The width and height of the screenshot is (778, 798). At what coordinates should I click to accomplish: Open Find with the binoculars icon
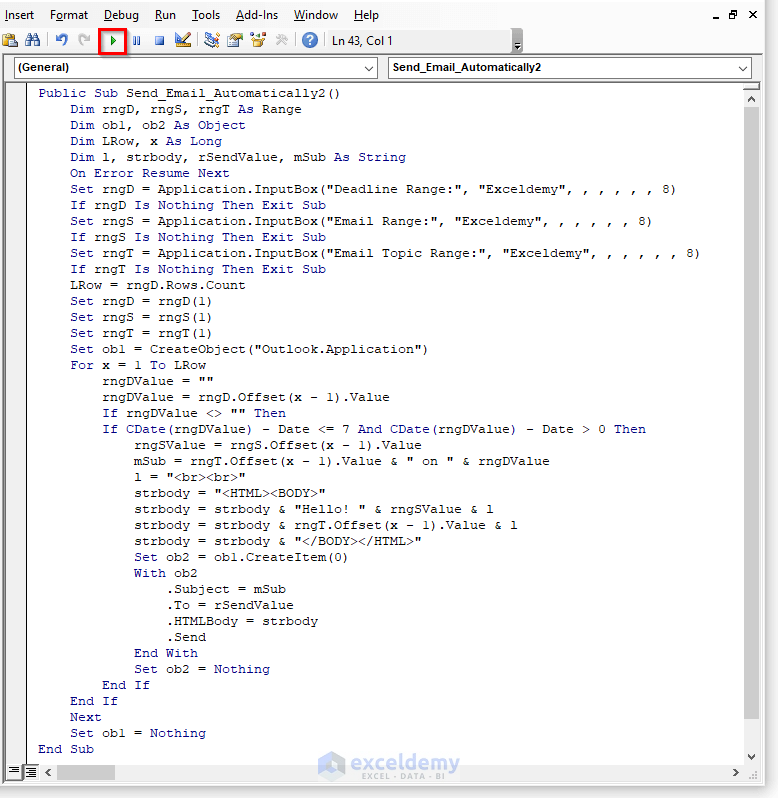coord(33,40)
